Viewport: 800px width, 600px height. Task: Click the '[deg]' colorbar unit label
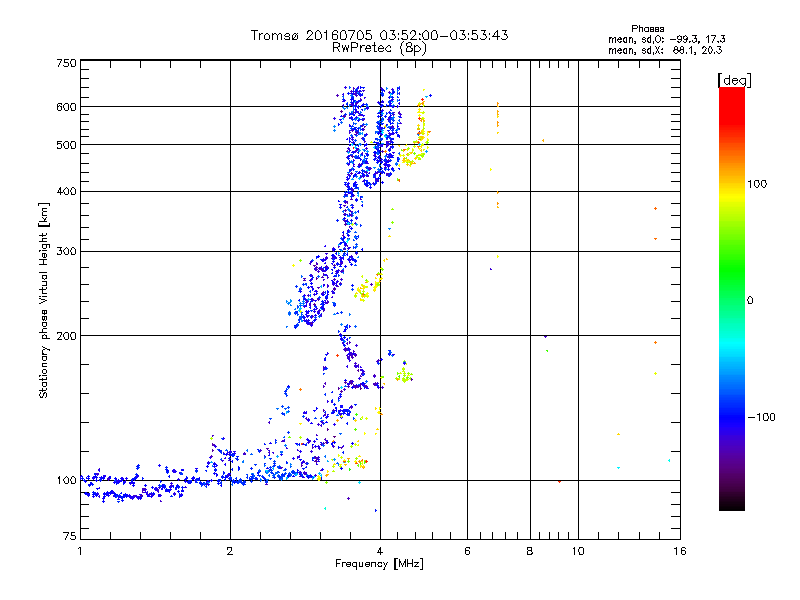click(x=734, y=80)
